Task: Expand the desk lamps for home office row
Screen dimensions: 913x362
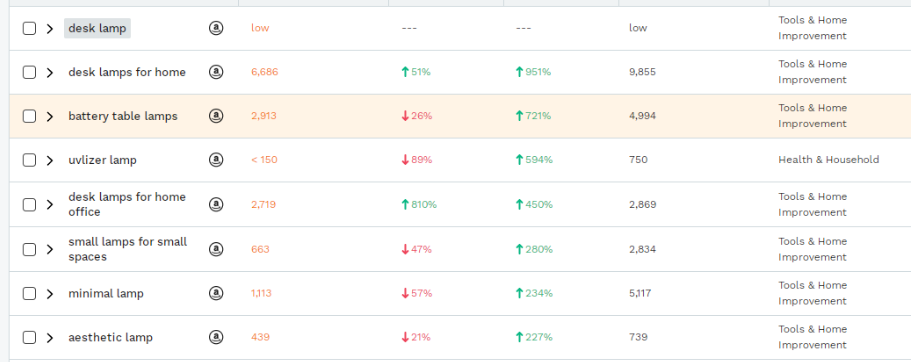Action: (50, 204)
